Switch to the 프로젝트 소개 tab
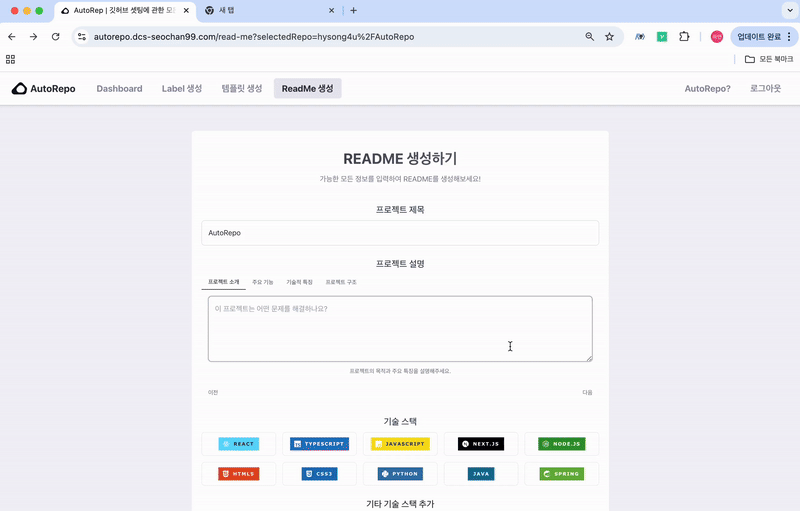 click(x=223, y=282)
